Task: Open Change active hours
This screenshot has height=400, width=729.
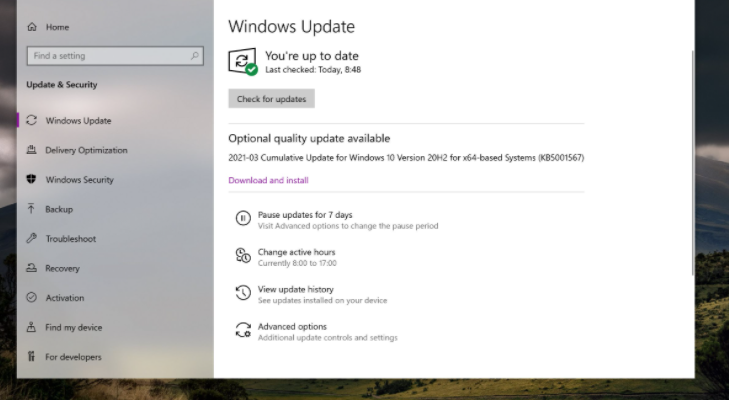Action: 297,252
